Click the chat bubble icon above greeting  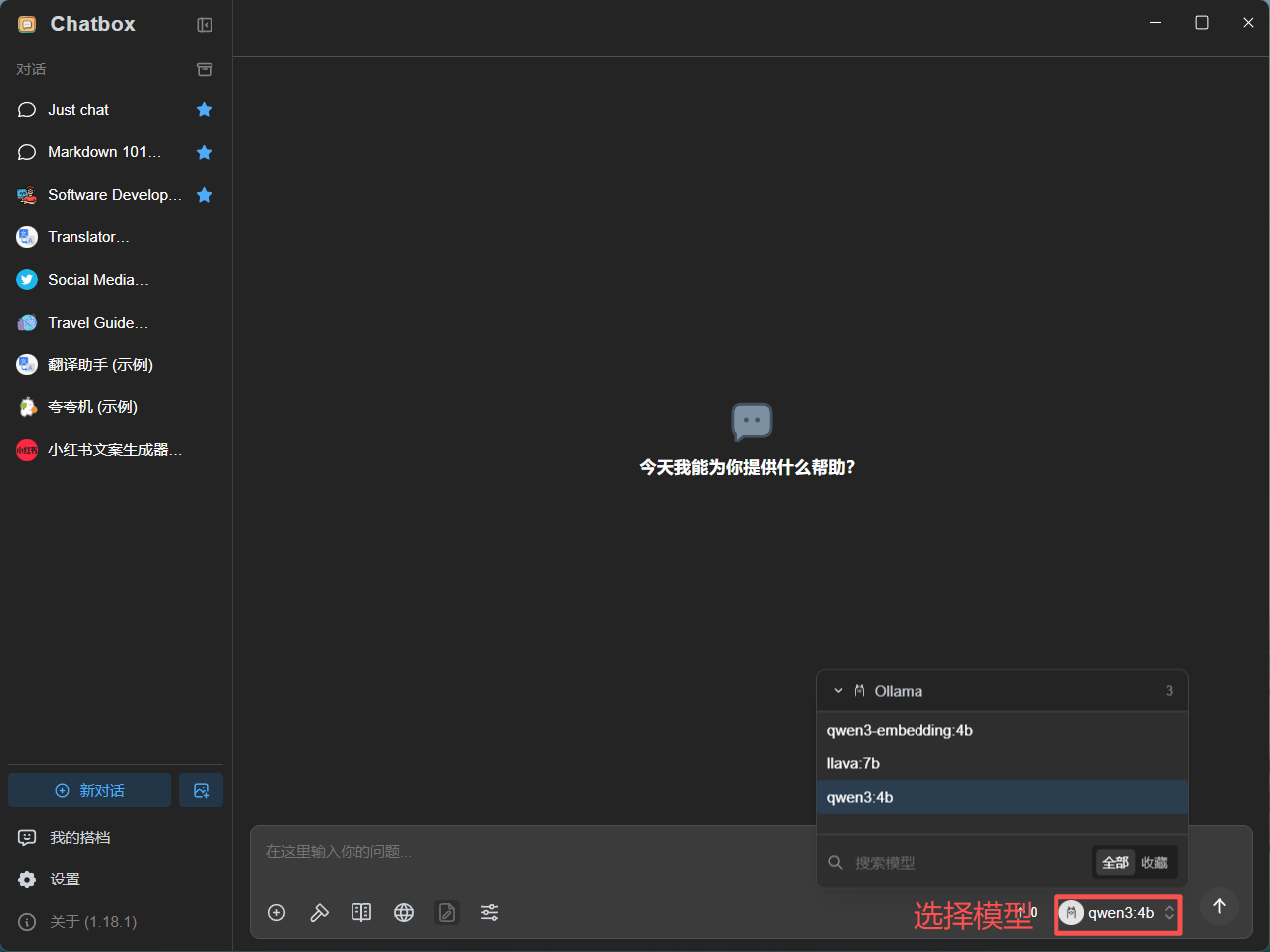(x=752, y=422)
